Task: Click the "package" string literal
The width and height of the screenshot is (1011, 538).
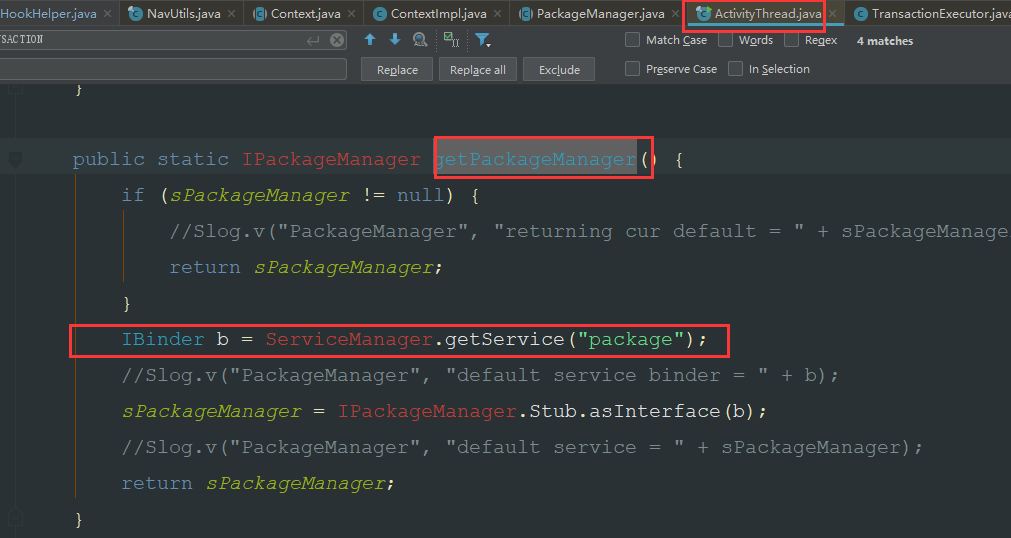Action: click(x=631, y=339)
